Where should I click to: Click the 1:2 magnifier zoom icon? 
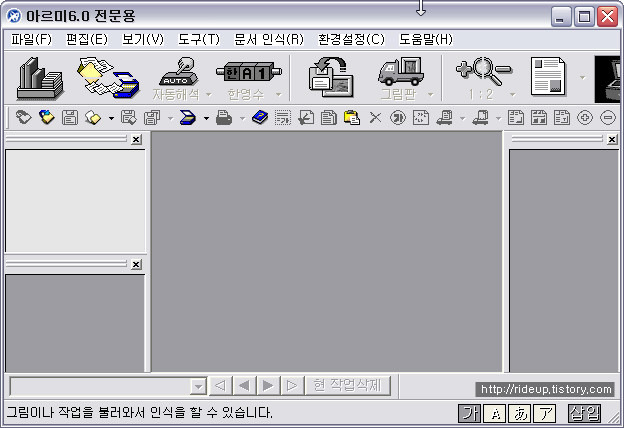click(x=483, y=71)
